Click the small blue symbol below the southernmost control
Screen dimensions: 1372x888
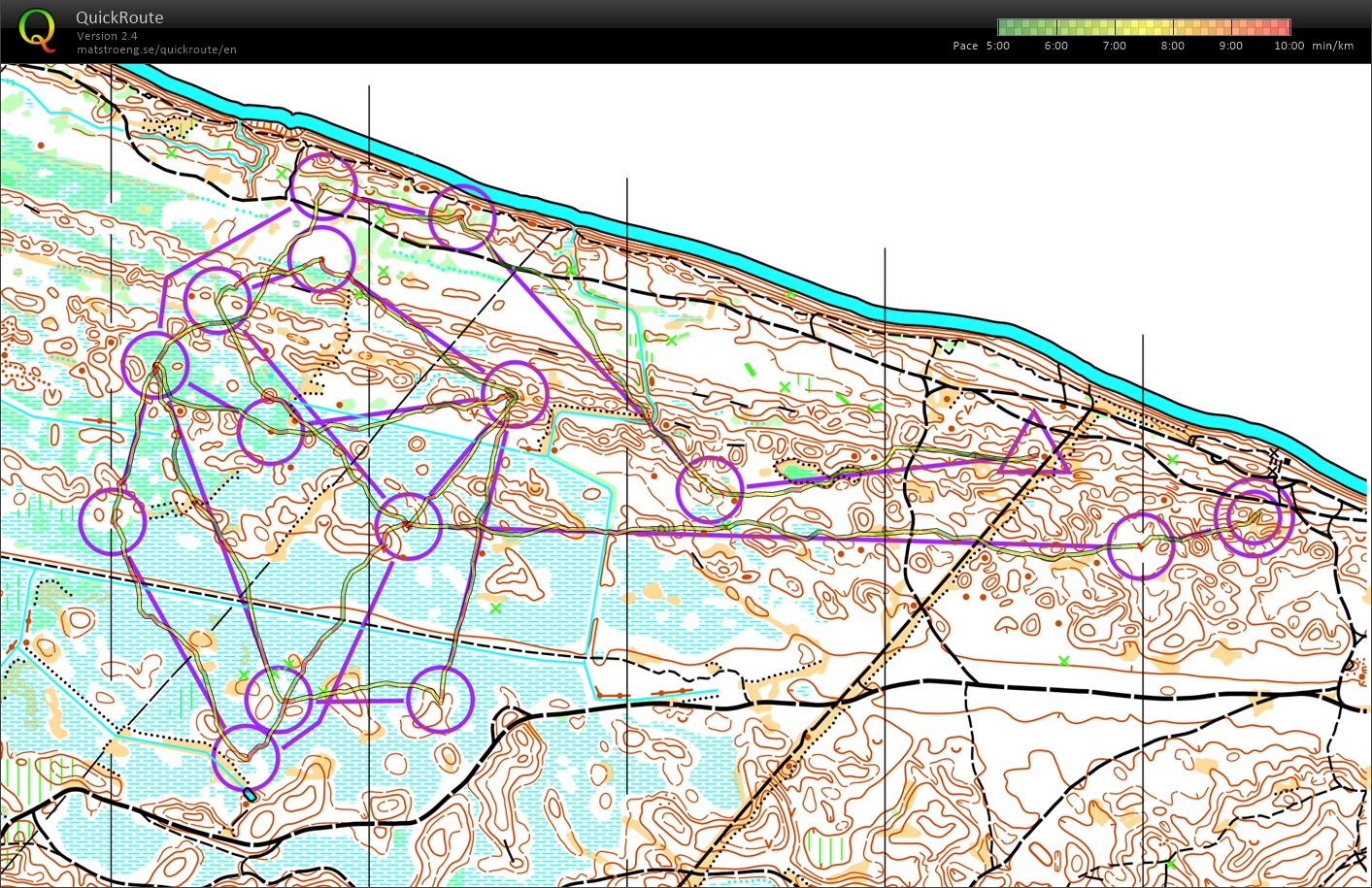click(250, 795)
